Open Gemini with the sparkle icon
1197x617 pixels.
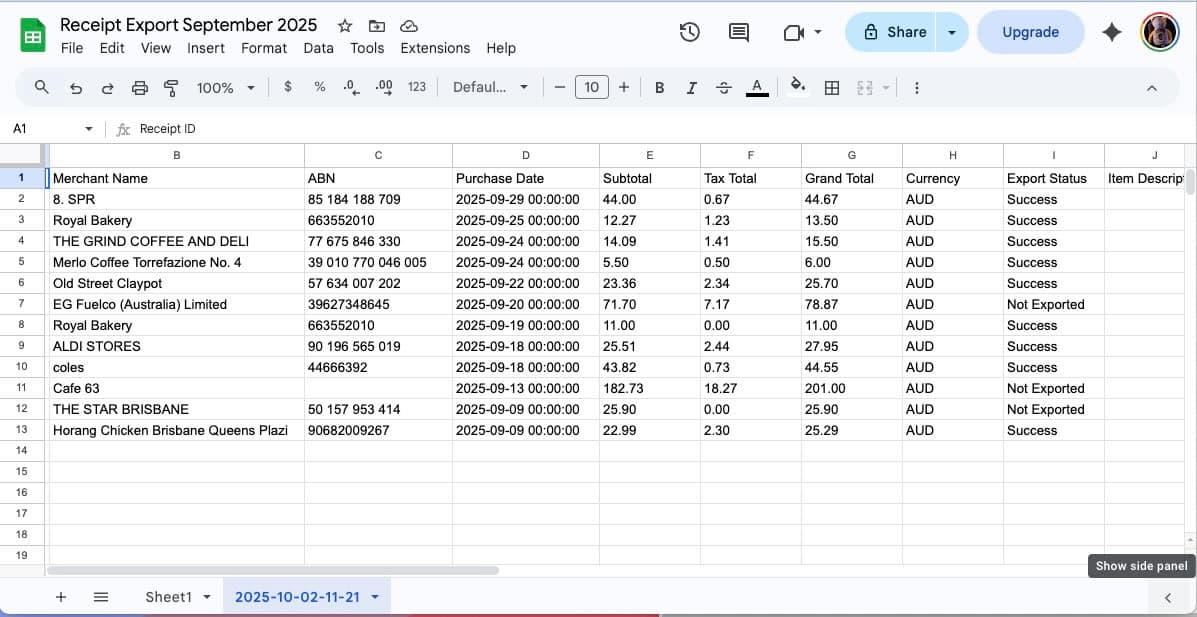[x=1112, y=31]
